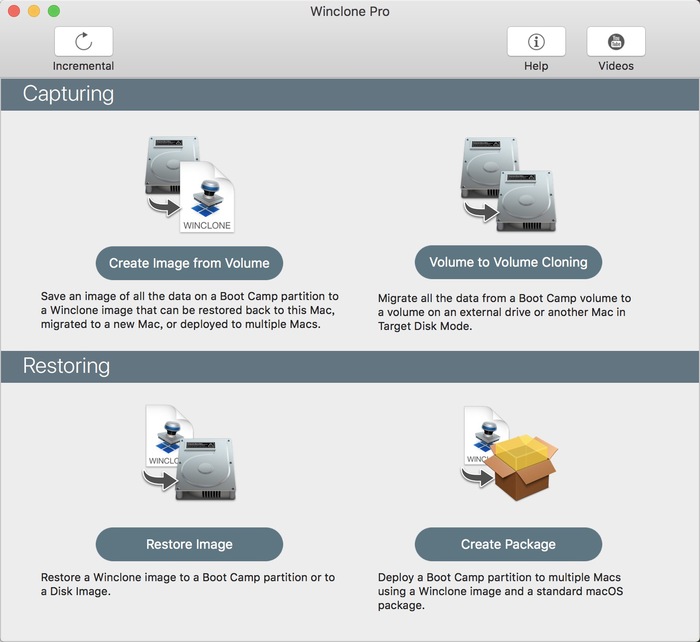Click the 'Incremental' label under the toolbar
This screenshot has width=700, height=642.
tap(83, 66)
